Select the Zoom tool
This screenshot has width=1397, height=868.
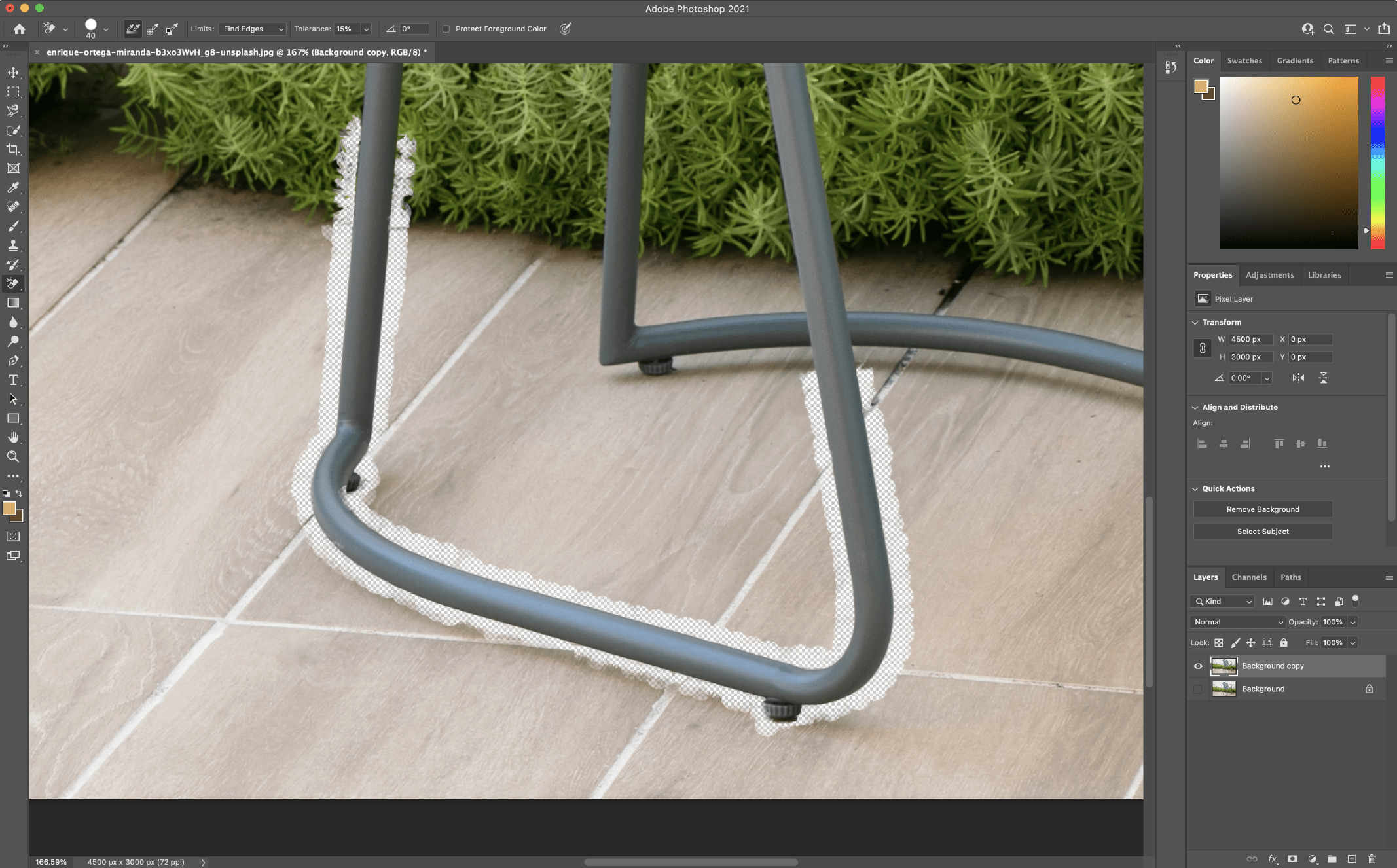click(13, 456)
